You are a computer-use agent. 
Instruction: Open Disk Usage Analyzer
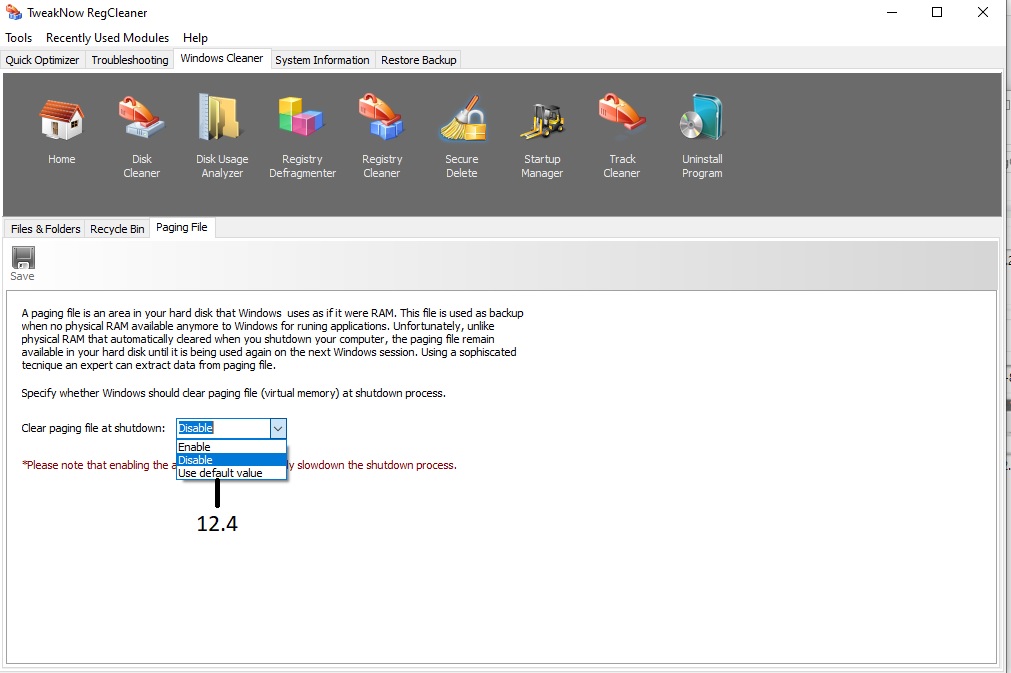point(221,118)
